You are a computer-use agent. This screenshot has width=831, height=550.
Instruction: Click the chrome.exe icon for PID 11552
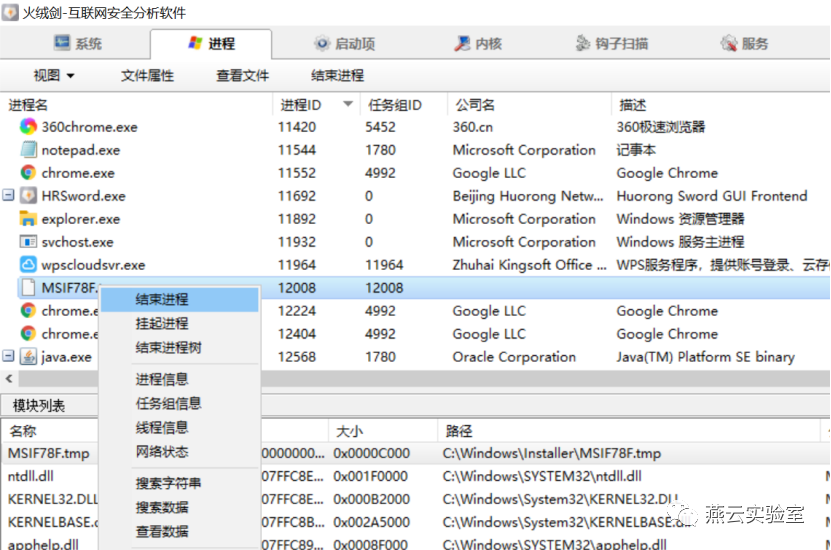point(28,173)
